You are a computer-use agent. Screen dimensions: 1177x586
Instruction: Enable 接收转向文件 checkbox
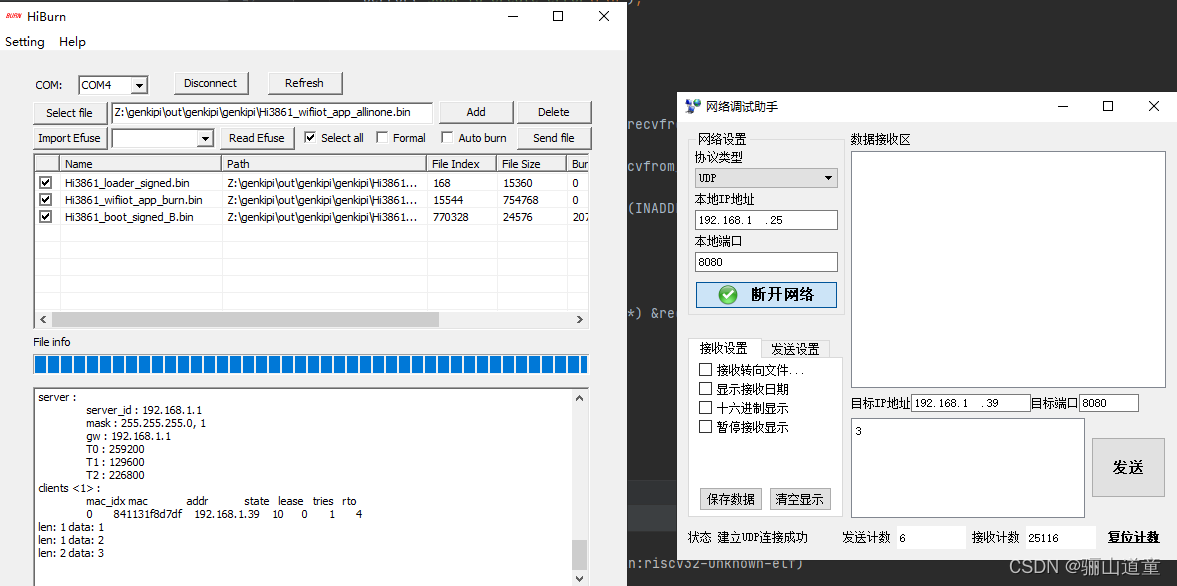(705, 370)
